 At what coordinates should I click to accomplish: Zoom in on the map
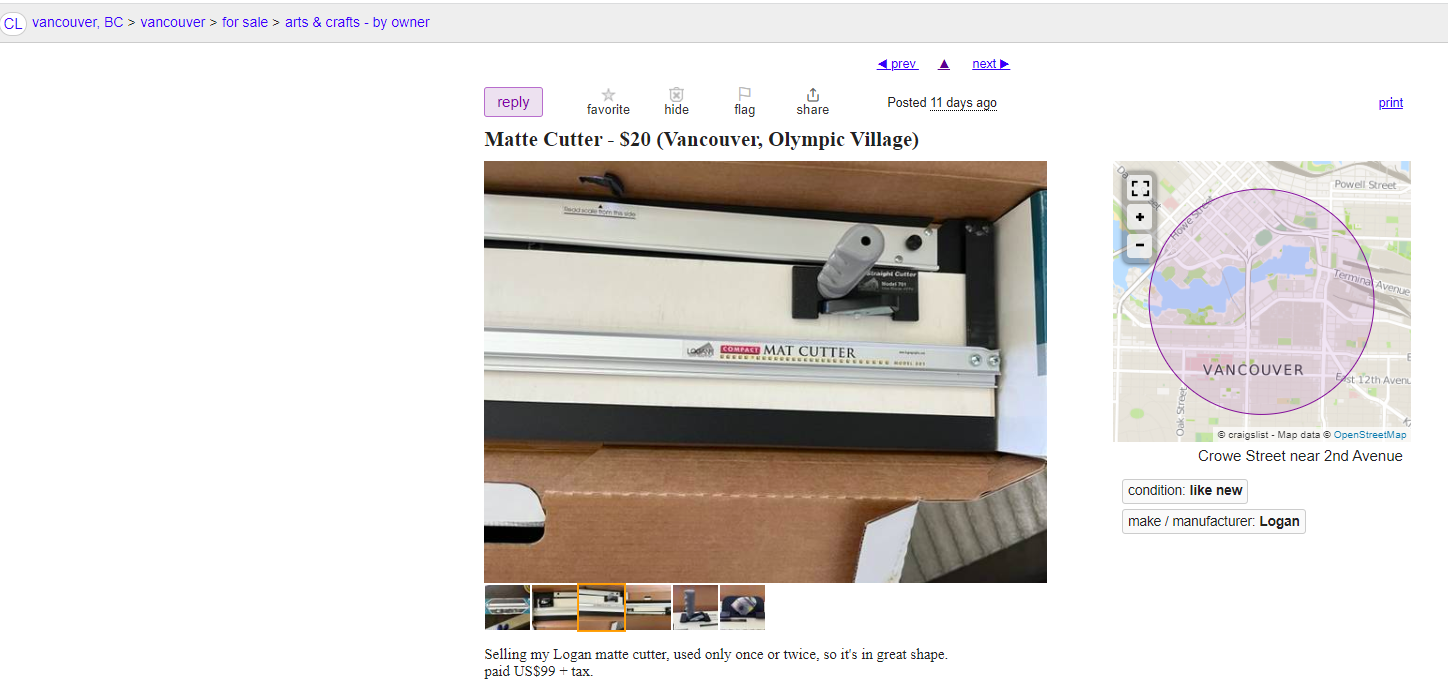1140,217
